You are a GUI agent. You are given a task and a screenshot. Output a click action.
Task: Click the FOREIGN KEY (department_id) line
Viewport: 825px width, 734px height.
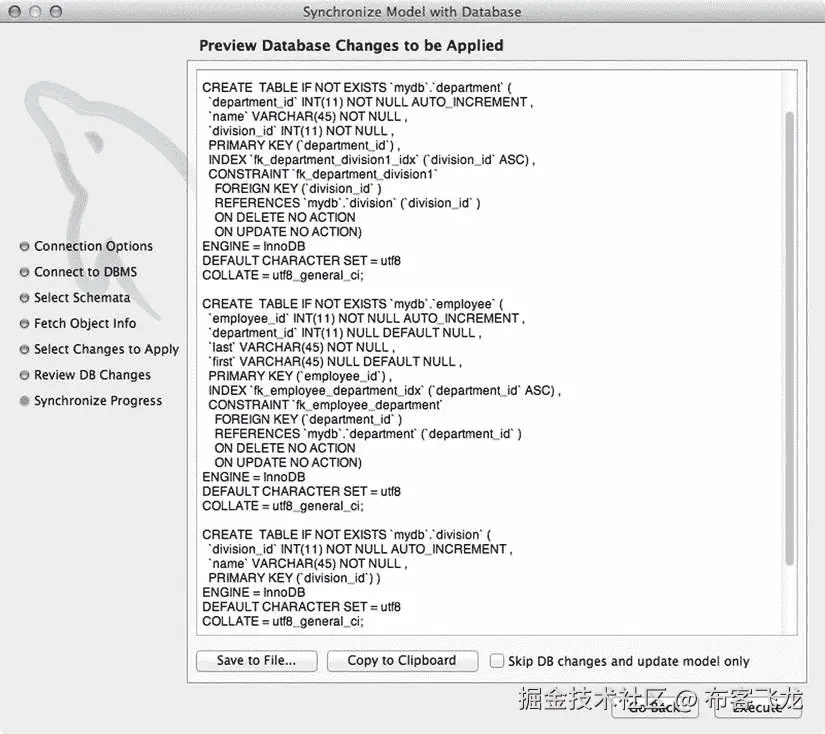(308, 420)
